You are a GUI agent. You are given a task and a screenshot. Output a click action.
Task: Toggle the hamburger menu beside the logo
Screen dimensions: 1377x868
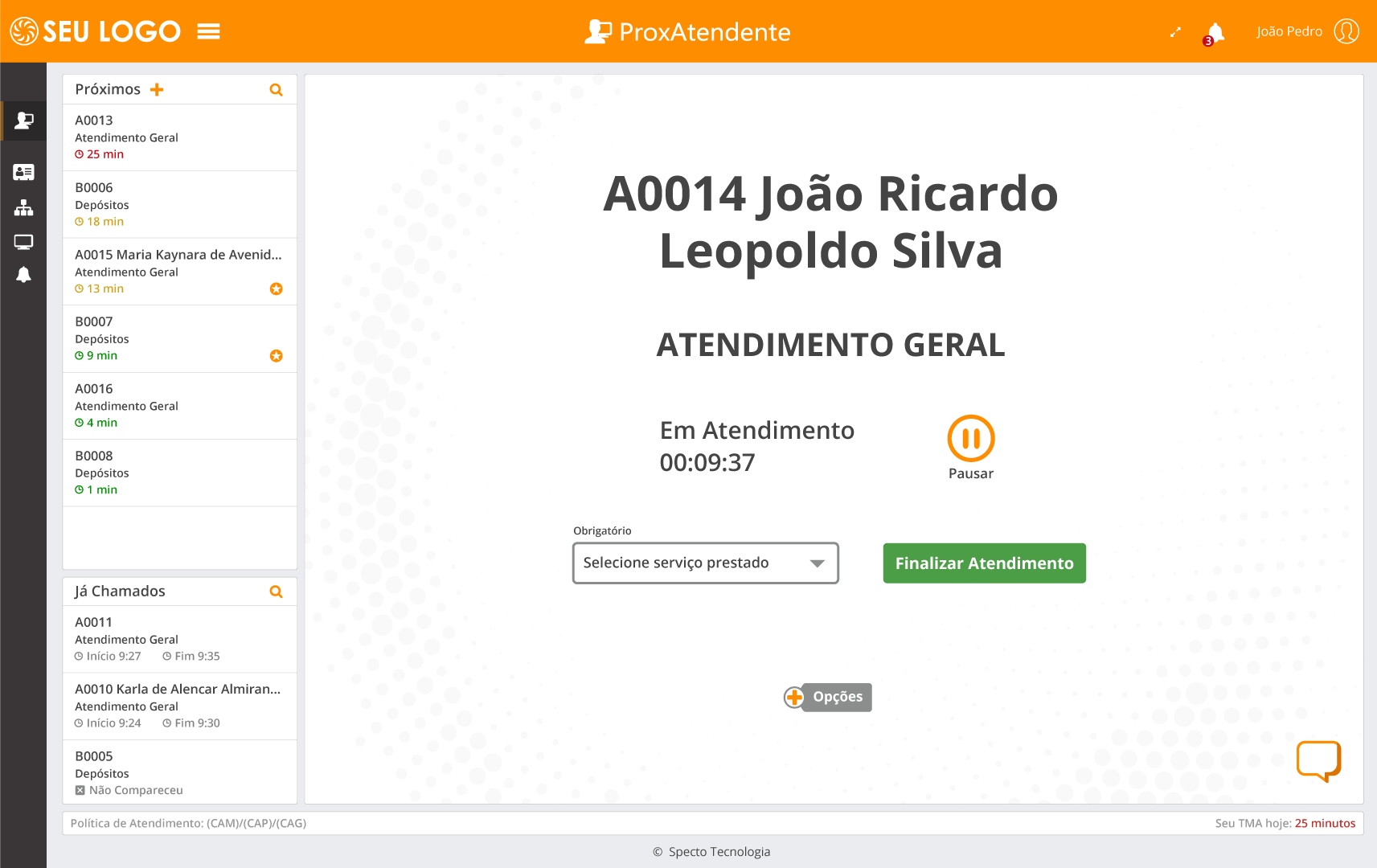(x=209, y=31)
